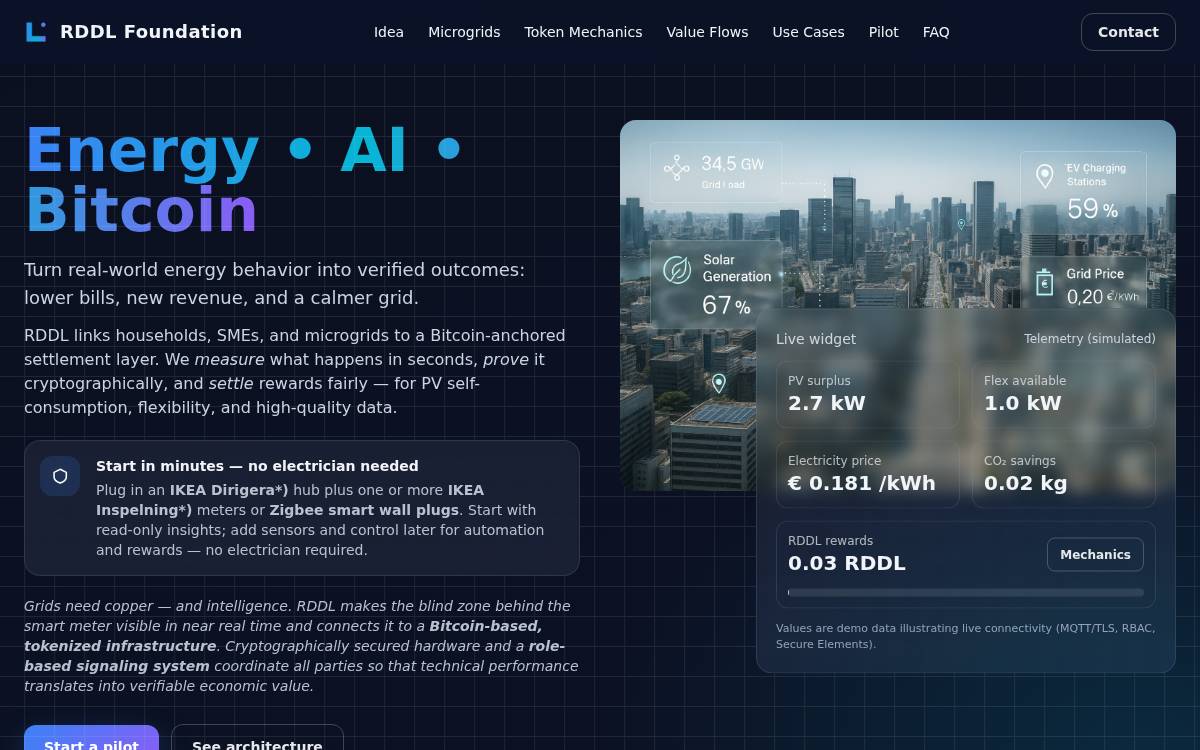Image resolution: width=1200 pixels, height=750 pixels.
Task: Select Value Flows in the nav bar
Action: (707, 32)
